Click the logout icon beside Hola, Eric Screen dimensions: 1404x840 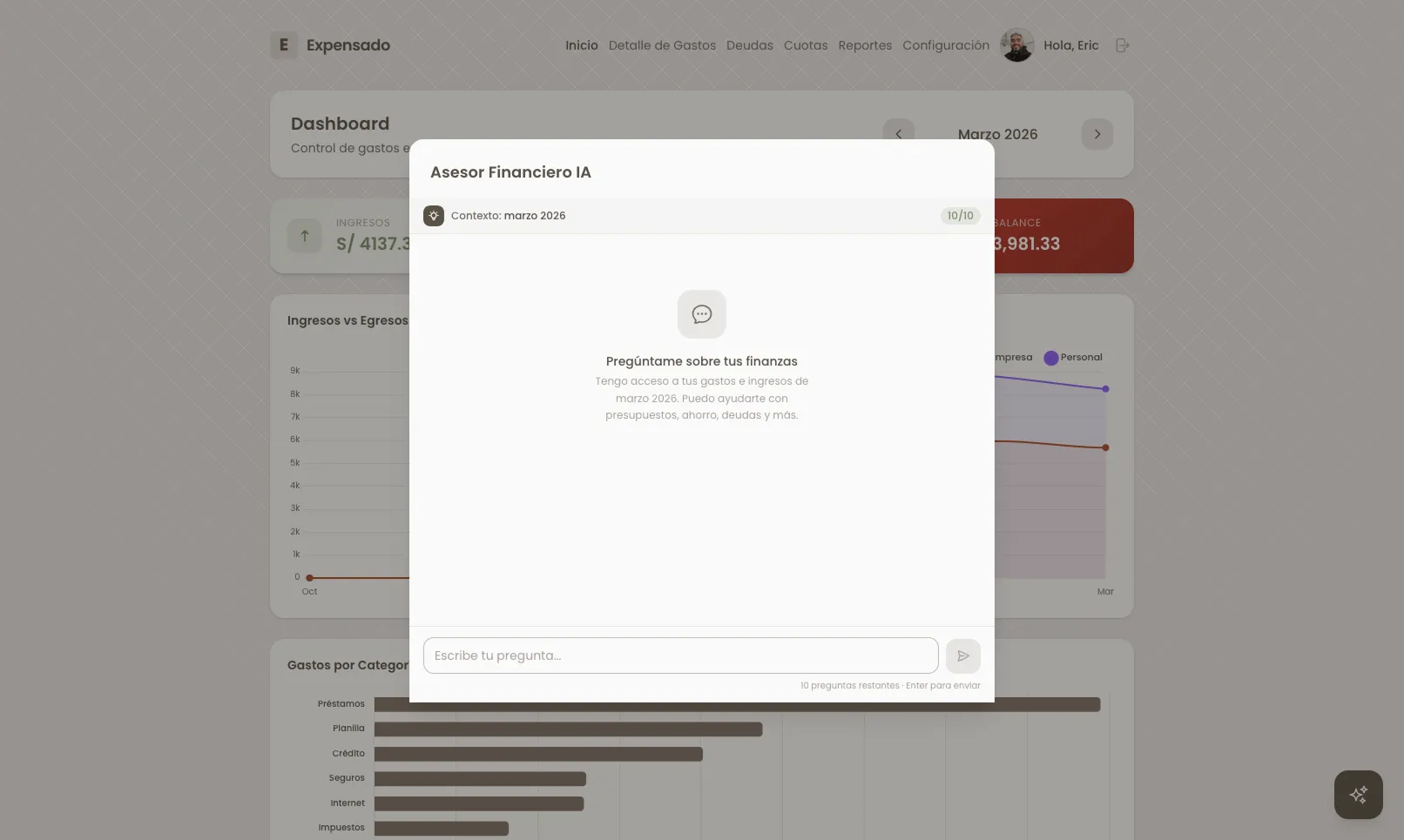point(1123,44)
